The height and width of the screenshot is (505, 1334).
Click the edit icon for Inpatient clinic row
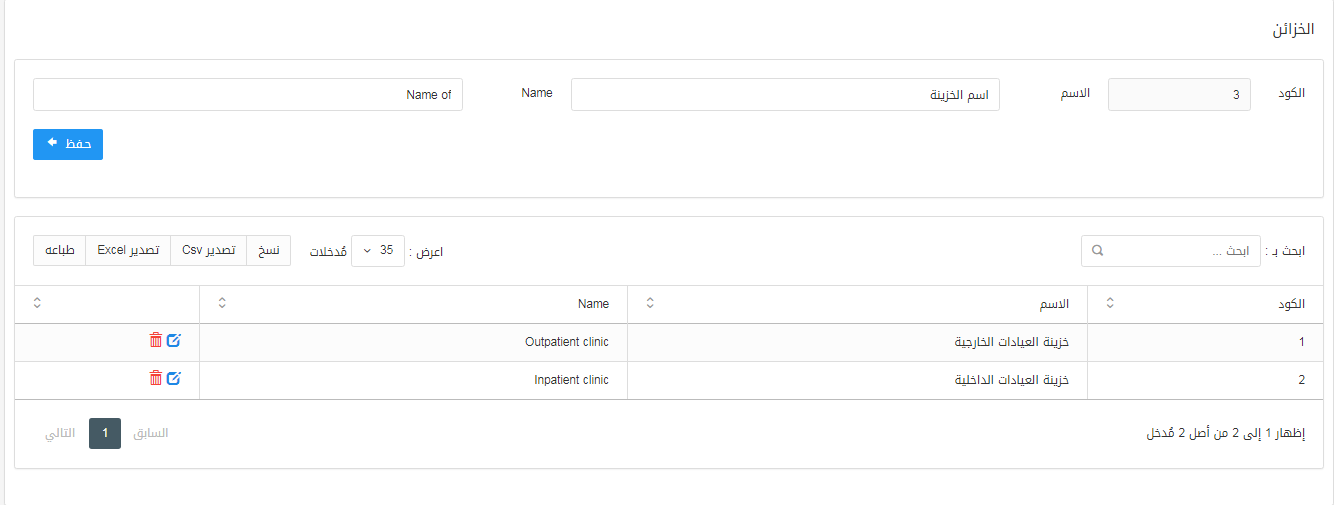(x=173, y=379)
